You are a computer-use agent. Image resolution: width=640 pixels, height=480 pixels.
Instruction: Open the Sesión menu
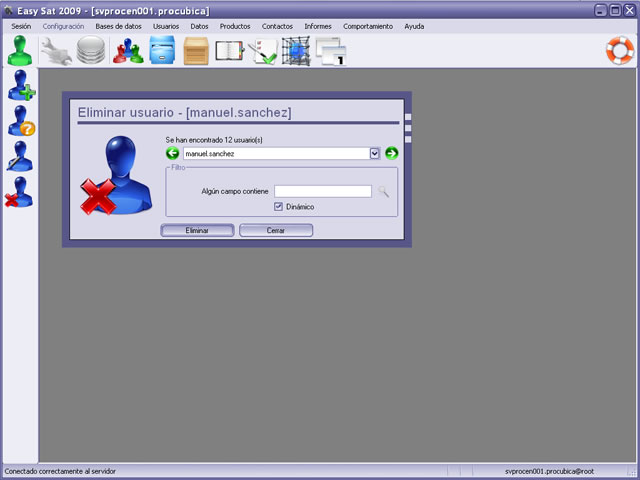[21, 26]
